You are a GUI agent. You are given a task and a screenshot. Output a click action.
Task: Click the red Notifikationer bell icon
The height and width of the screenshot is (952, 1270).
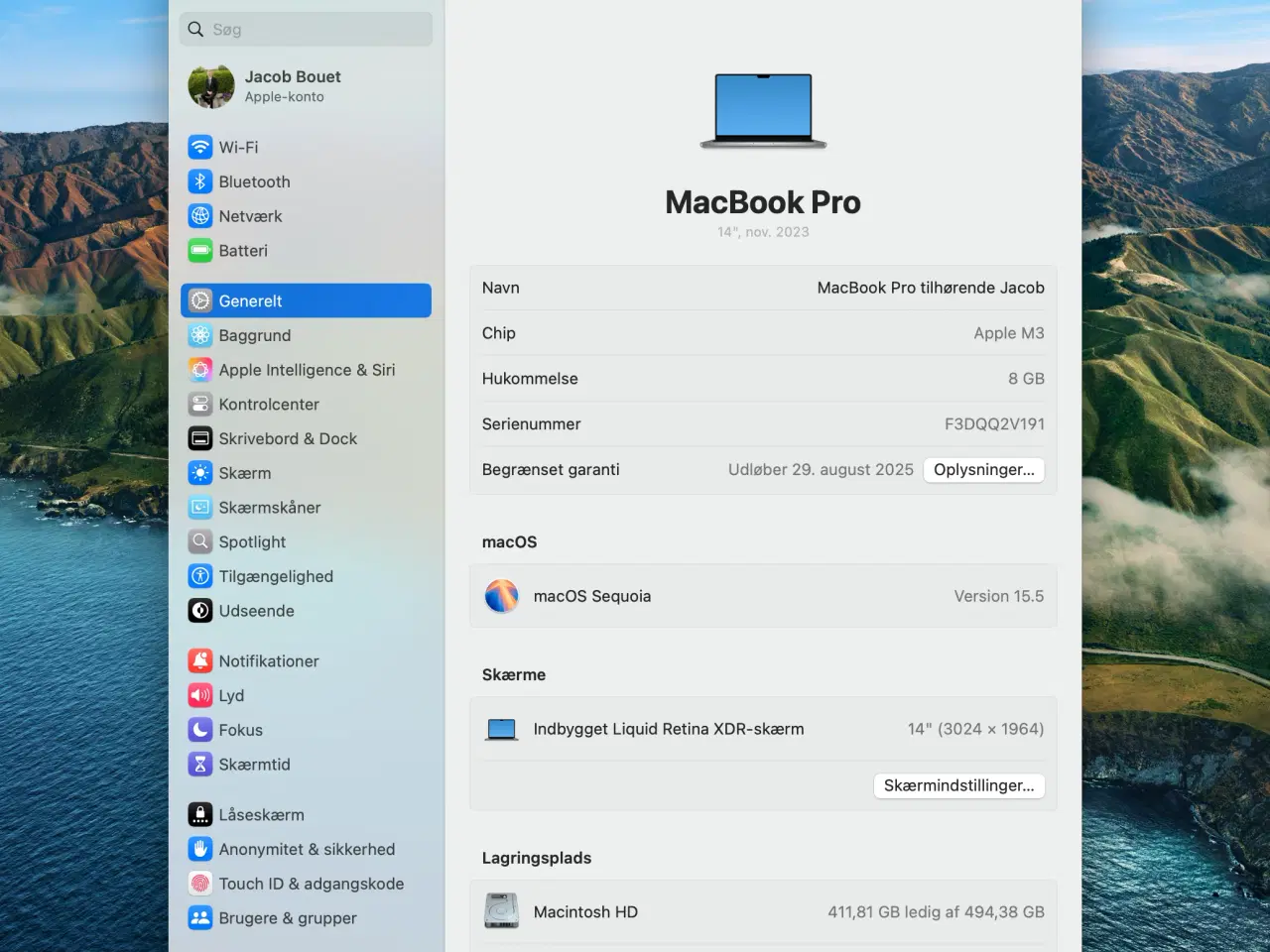tap(200, 660)
